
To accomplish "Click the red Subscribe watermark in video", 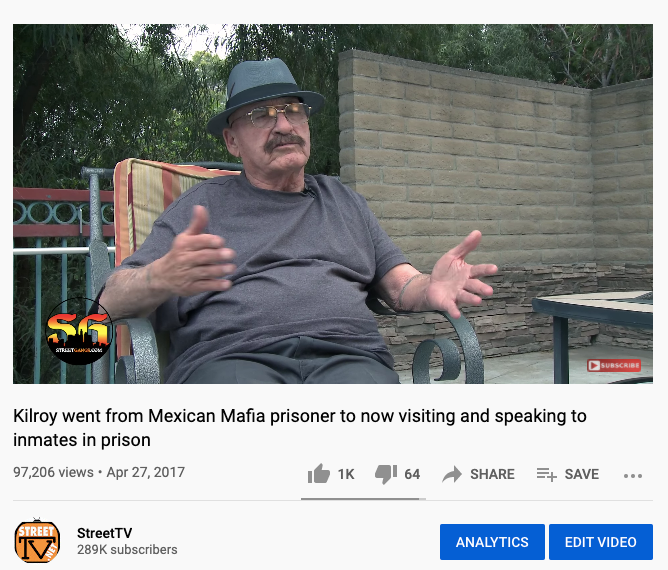I will click(x=614, y=366).
